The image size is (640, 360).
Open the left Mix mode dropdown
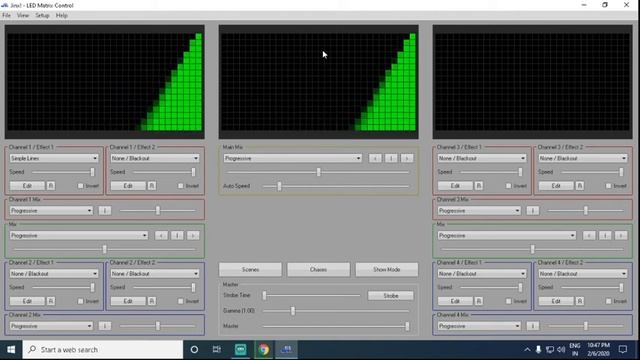[x=78, y=236]
